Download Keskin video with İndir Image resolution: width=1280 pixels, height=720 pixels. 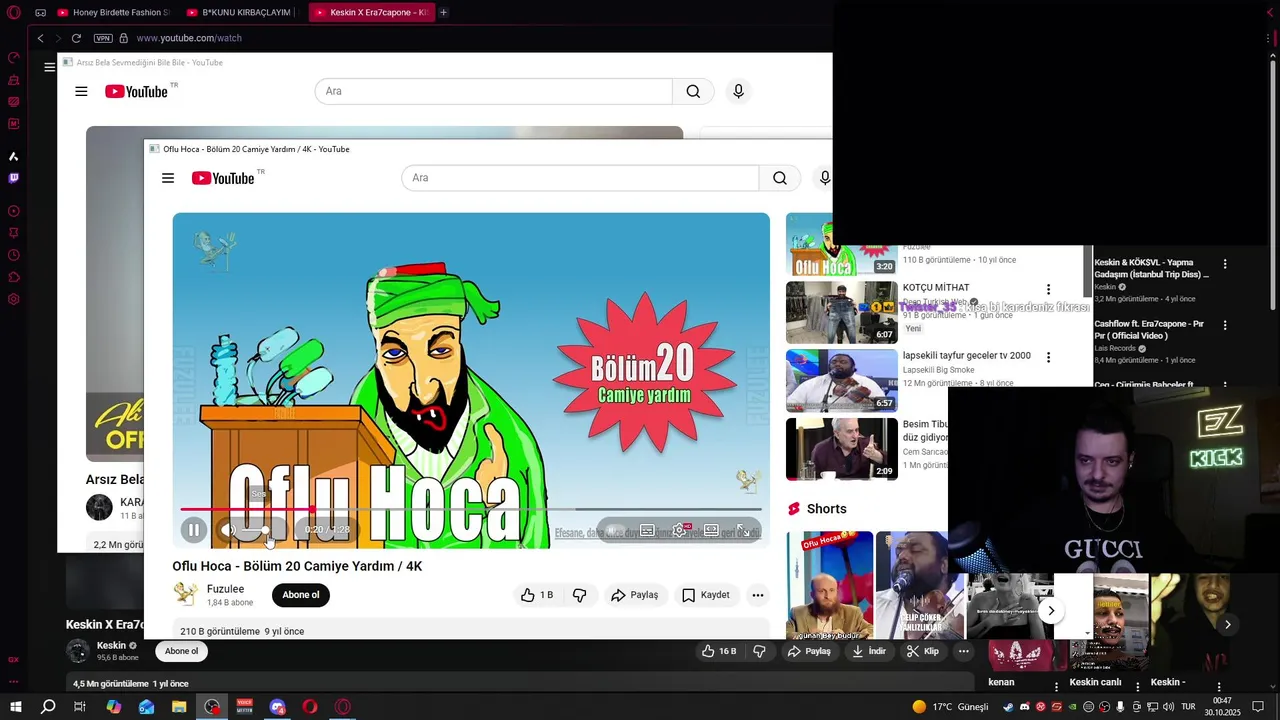(x=868, y=651)
